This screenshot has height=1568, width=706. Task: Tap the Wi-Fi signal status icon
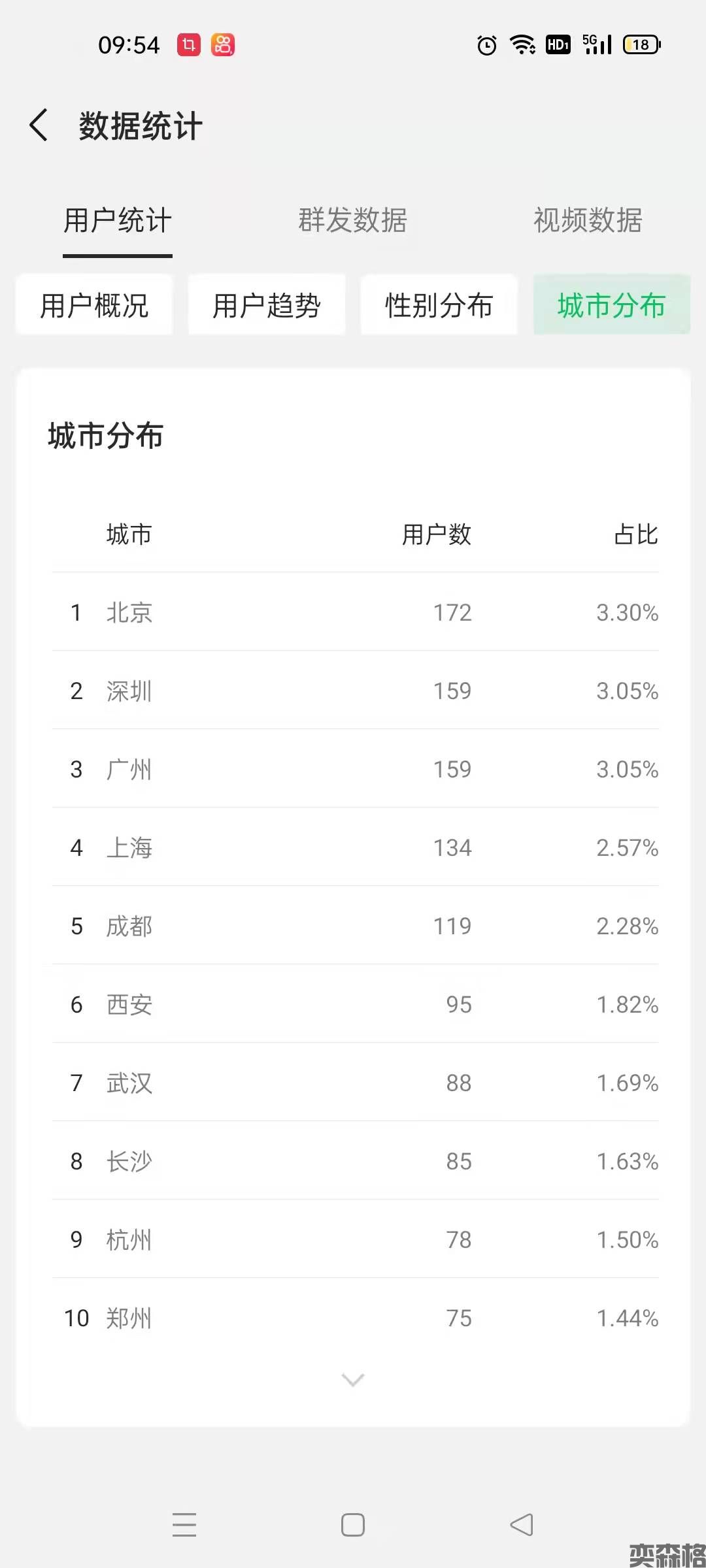522,45
